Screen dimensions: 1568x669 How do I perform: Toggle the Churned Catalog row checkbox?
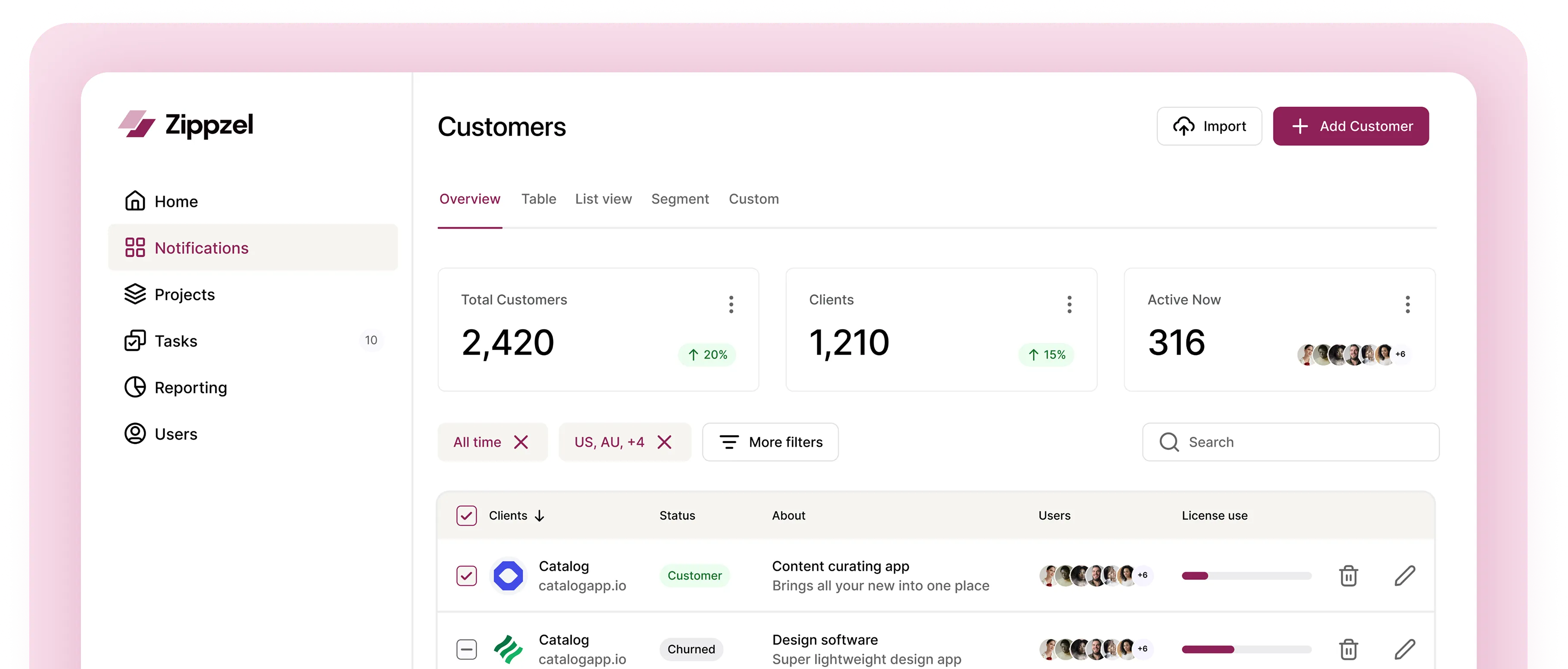(466, 649)
